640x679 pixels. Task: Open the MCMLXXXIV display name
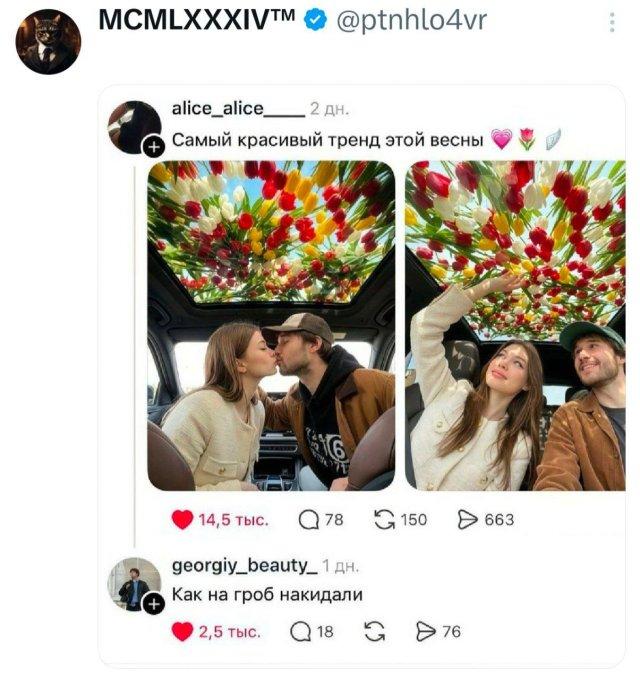click(x=196, y=19)
